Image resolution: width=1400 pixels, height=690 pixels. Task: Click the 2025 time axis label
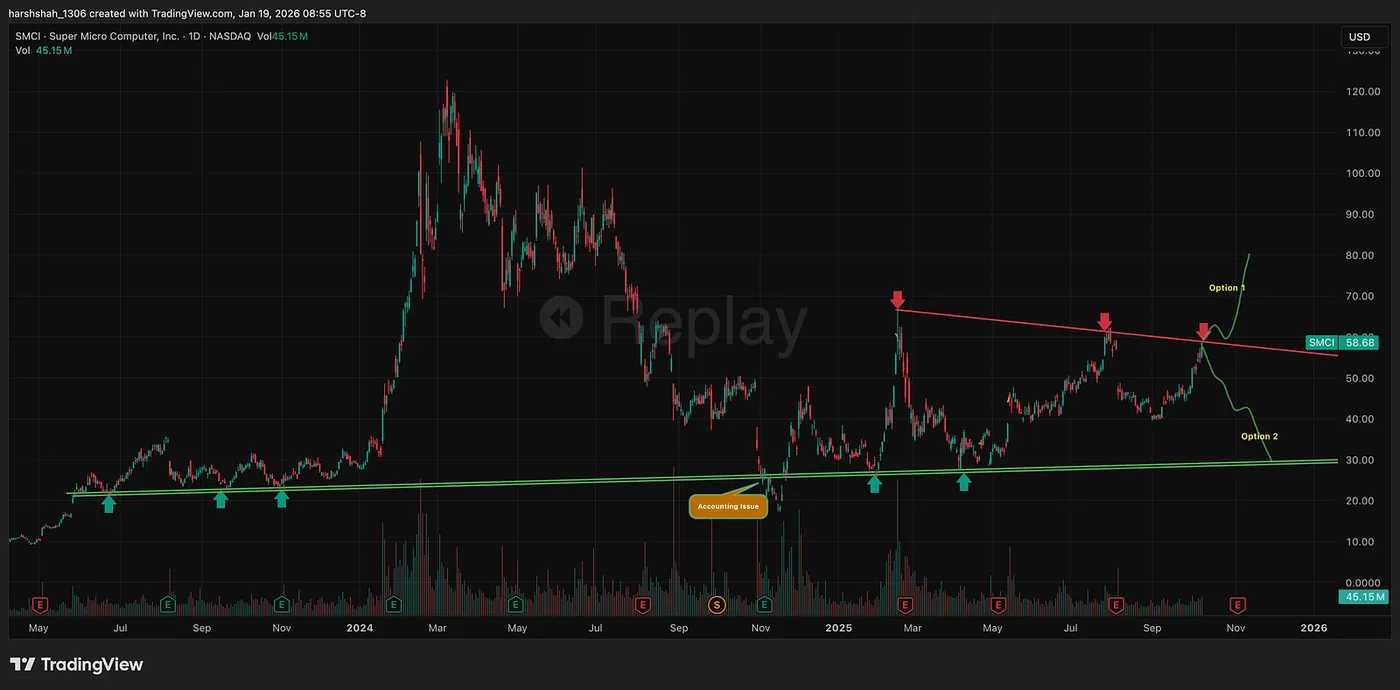[x=838, y=628]
